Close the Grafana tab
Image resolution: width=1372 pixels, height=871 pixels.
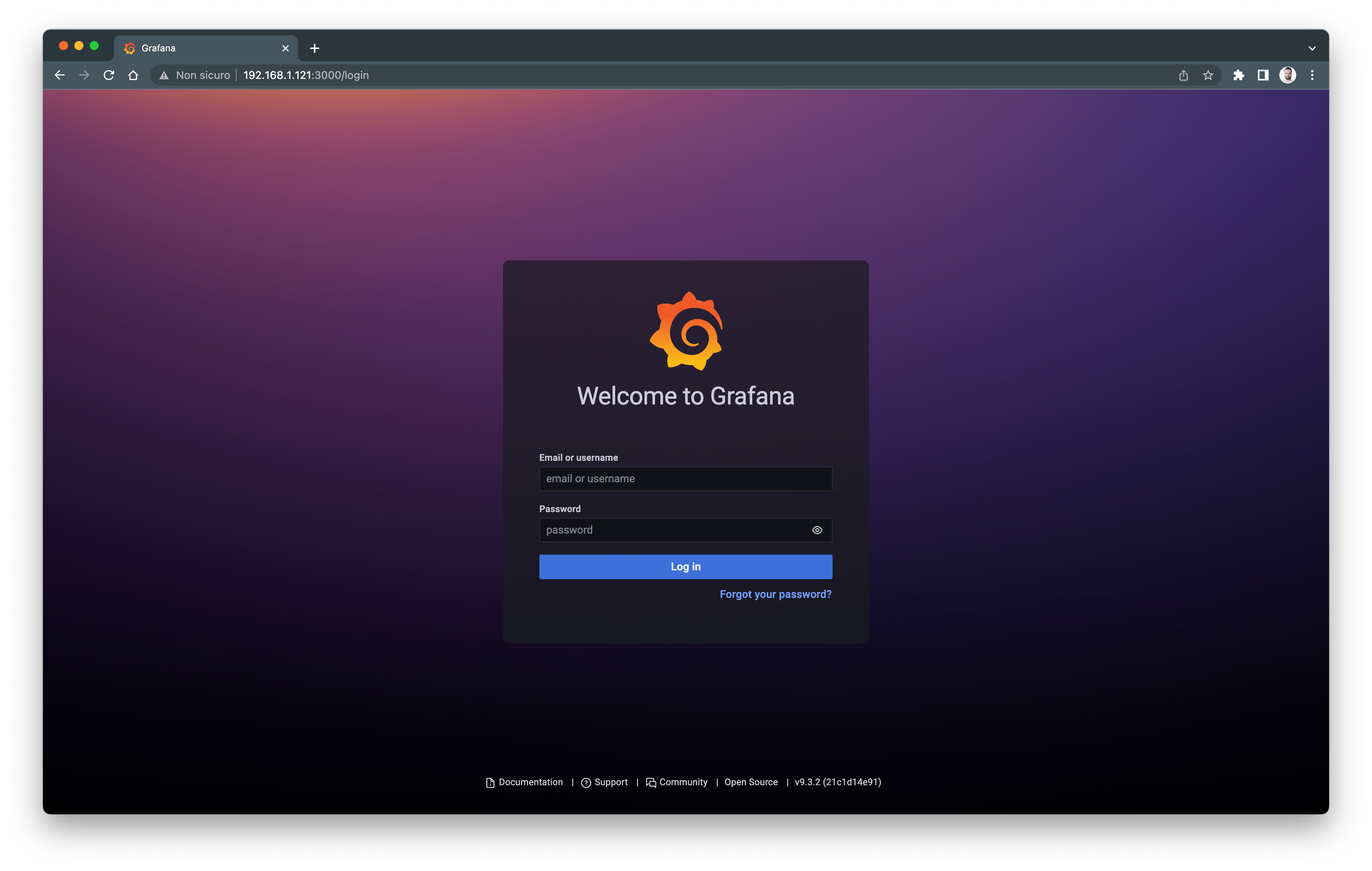pyautogui.click(x=286, y=48)
